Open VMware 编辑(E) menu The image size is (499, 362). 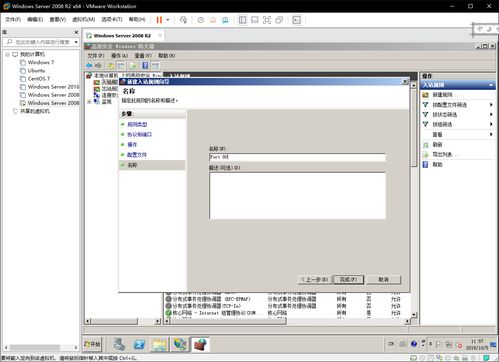tap(35, 20)
